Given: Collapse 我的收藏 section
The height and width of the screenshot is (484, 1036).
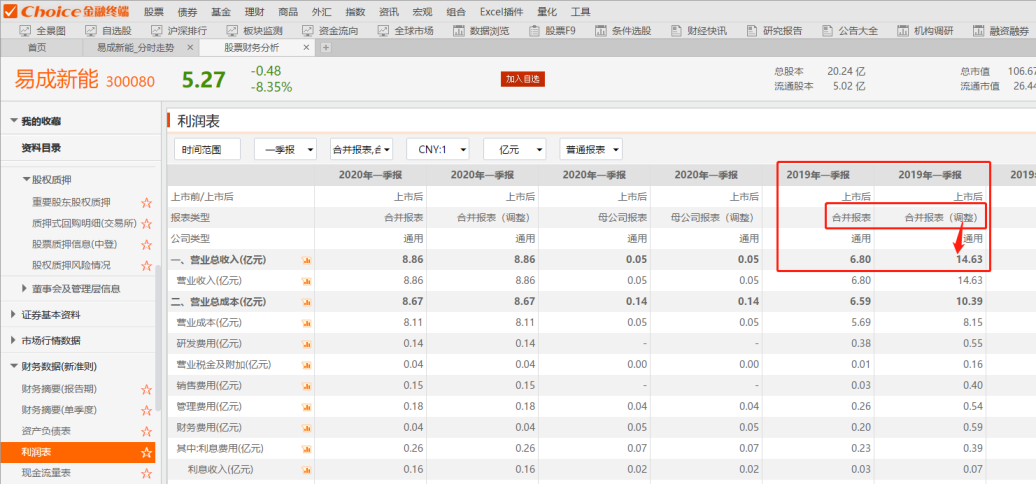Looking at the screenshot, I should (14, 121).
